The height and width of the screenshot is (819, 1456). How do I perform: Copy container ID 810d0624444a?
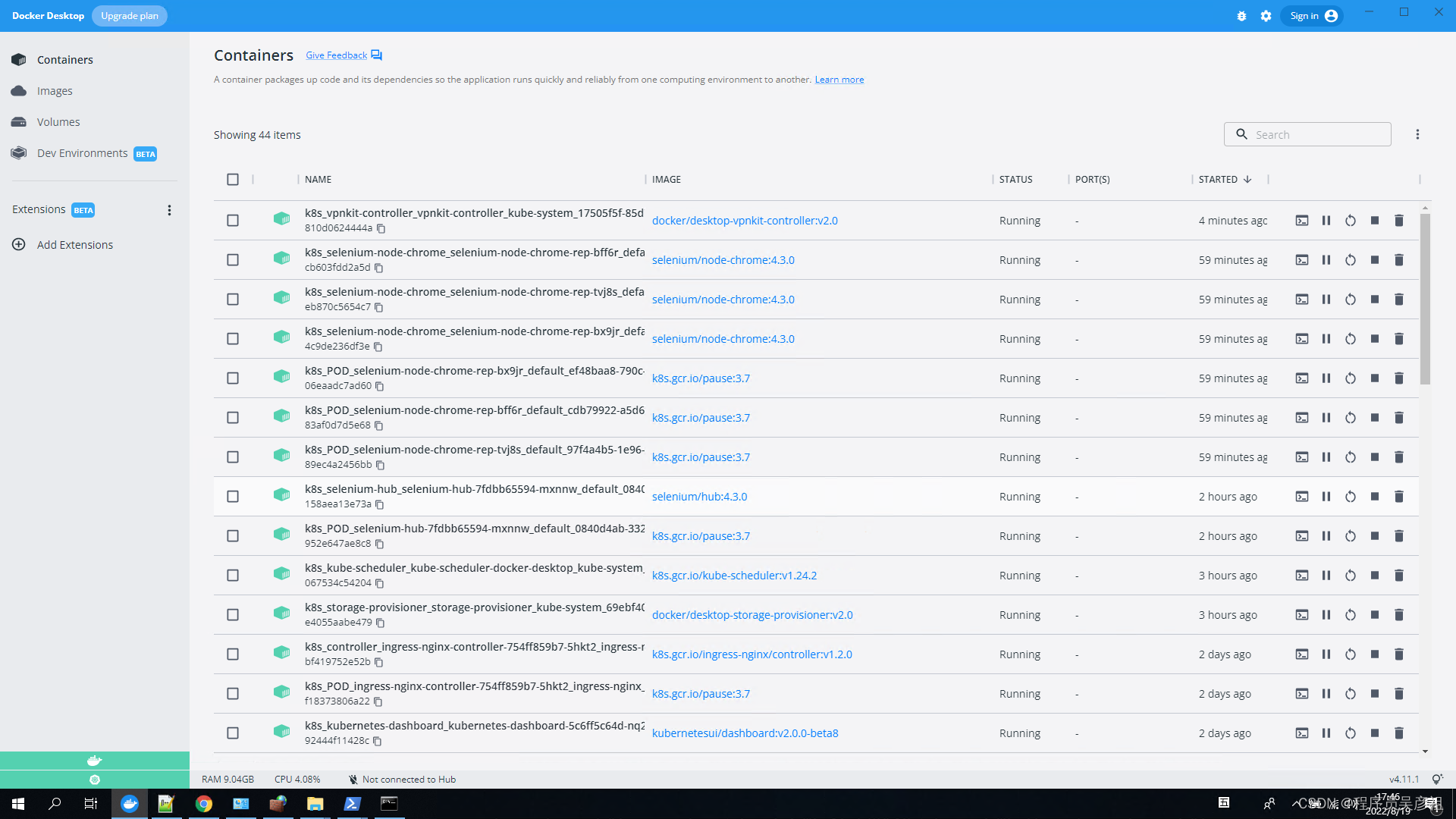(x=381, y=228)
